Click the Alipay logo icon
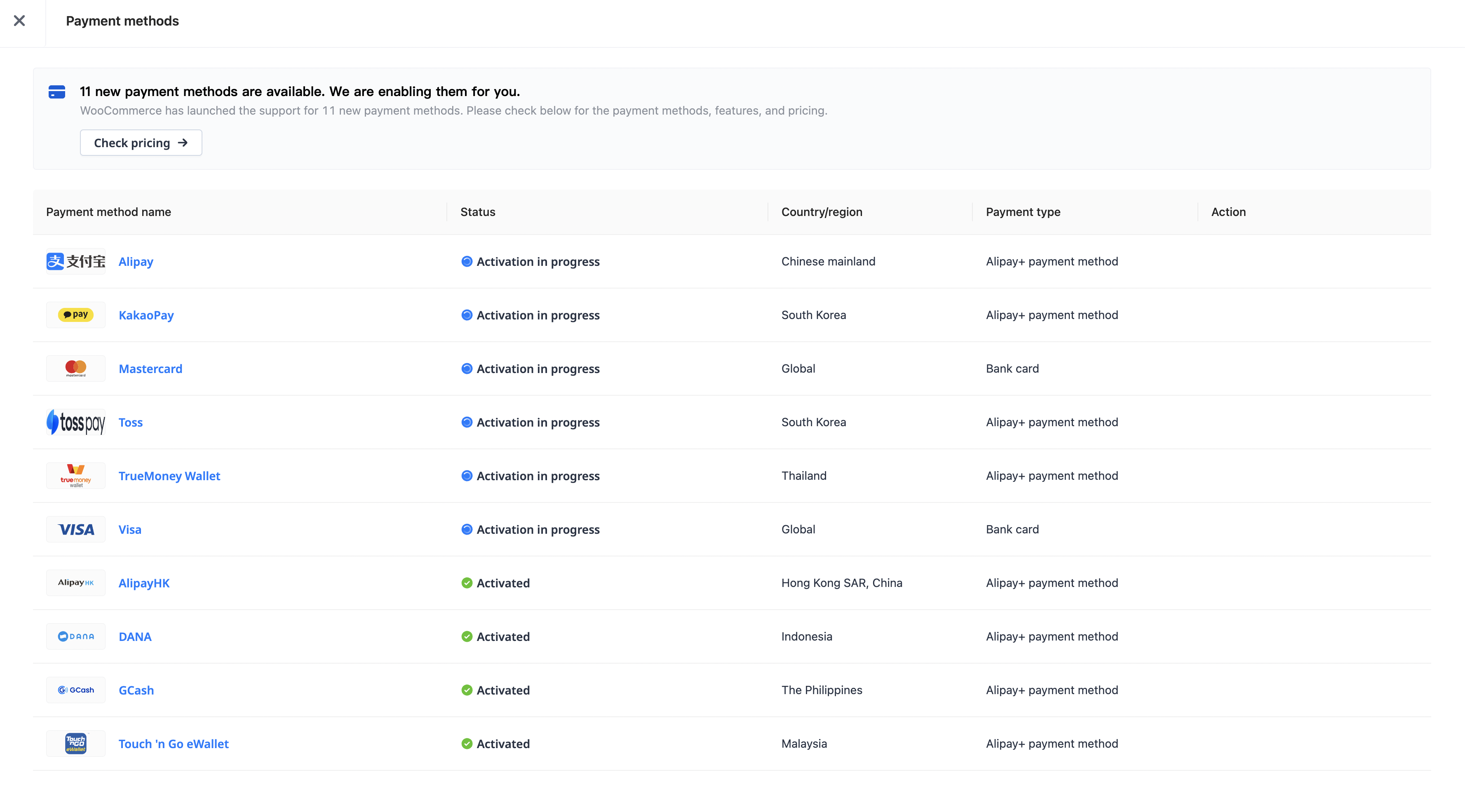The width and height of the screenshot is (1465, 812). point(75,262)
